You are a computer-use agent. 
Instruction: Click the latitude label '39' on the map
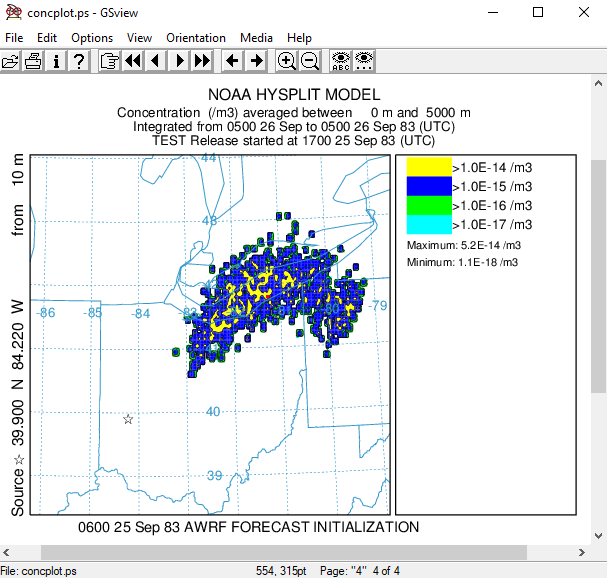pos(214,475)
